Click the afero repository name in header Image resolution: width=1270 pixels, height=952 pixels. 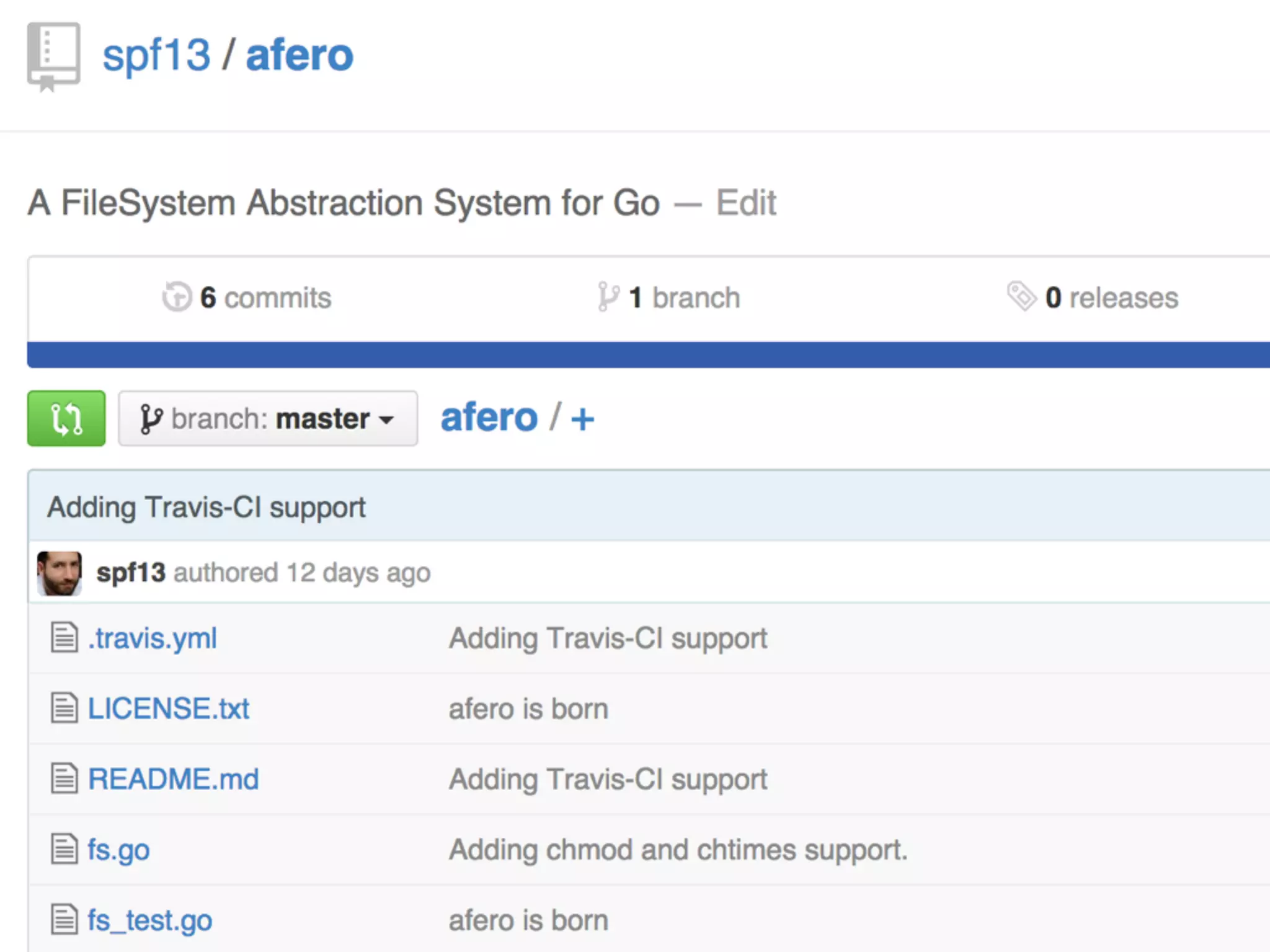coord(300,55)
